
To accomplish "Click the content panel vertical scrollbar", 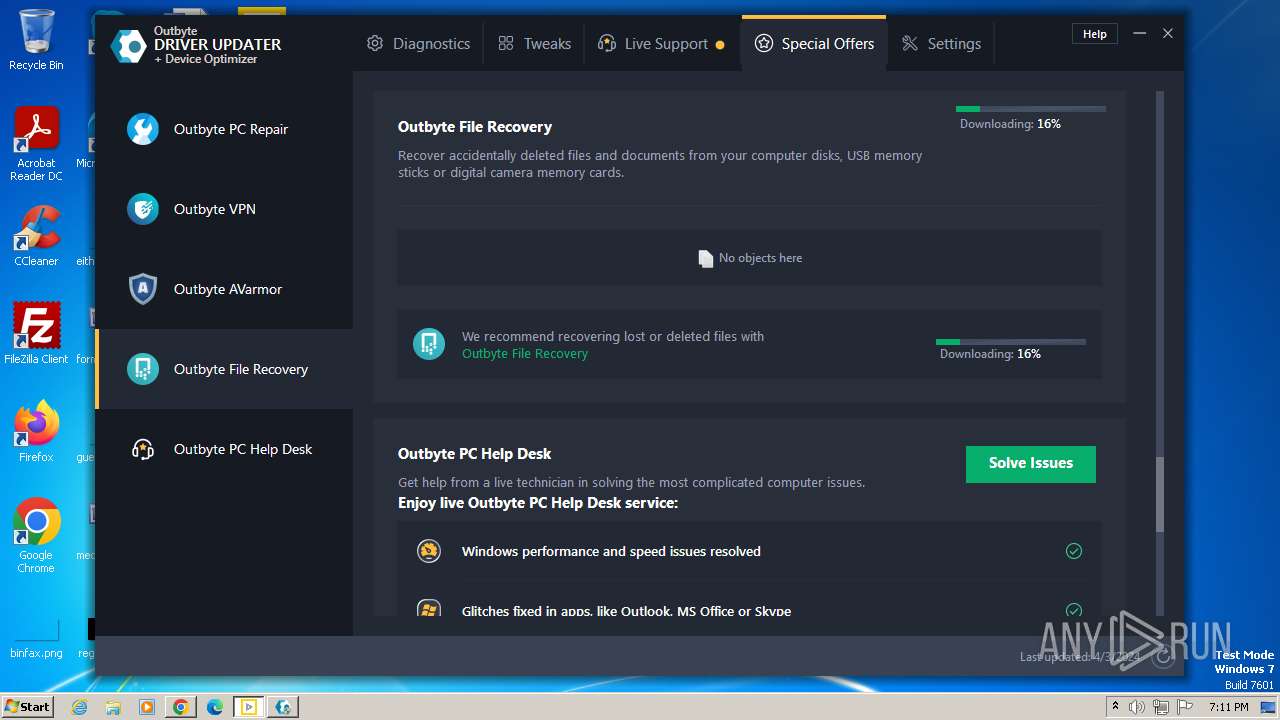I will click(x=1160, y=495).
